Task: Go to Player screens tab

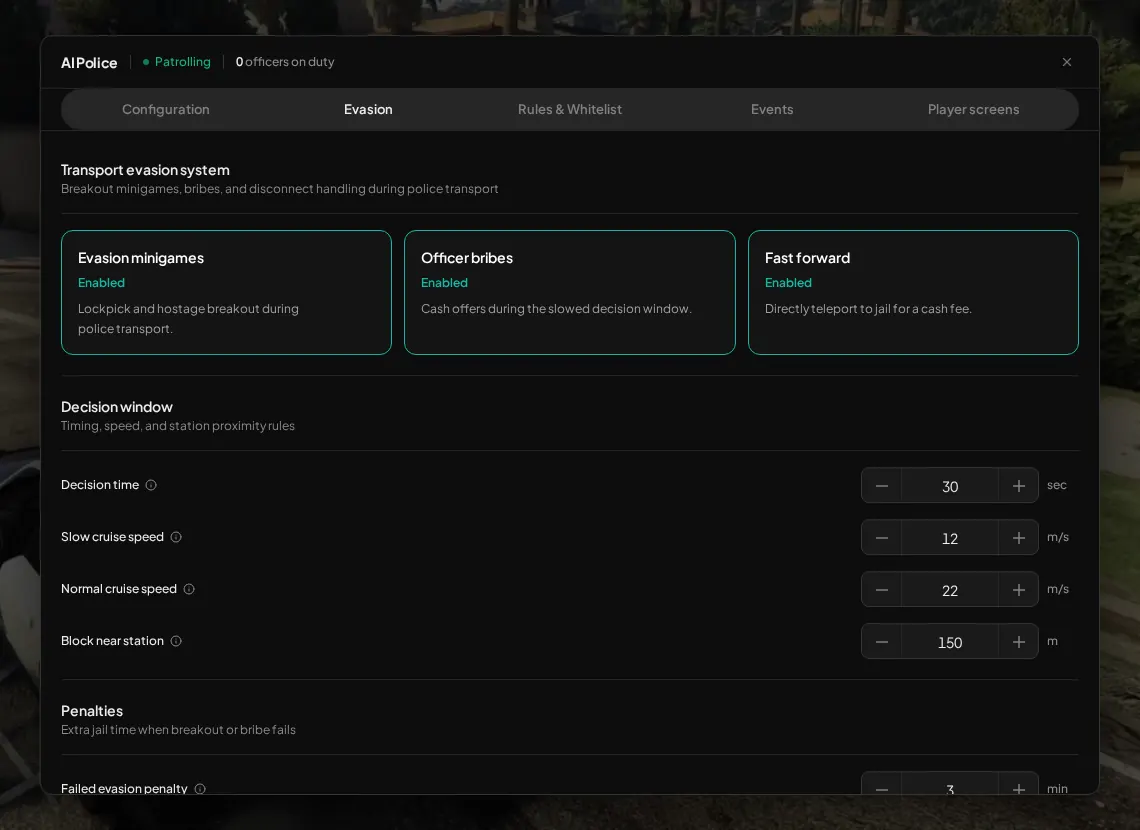Action: pyautogui.click(x=973, y=109)
